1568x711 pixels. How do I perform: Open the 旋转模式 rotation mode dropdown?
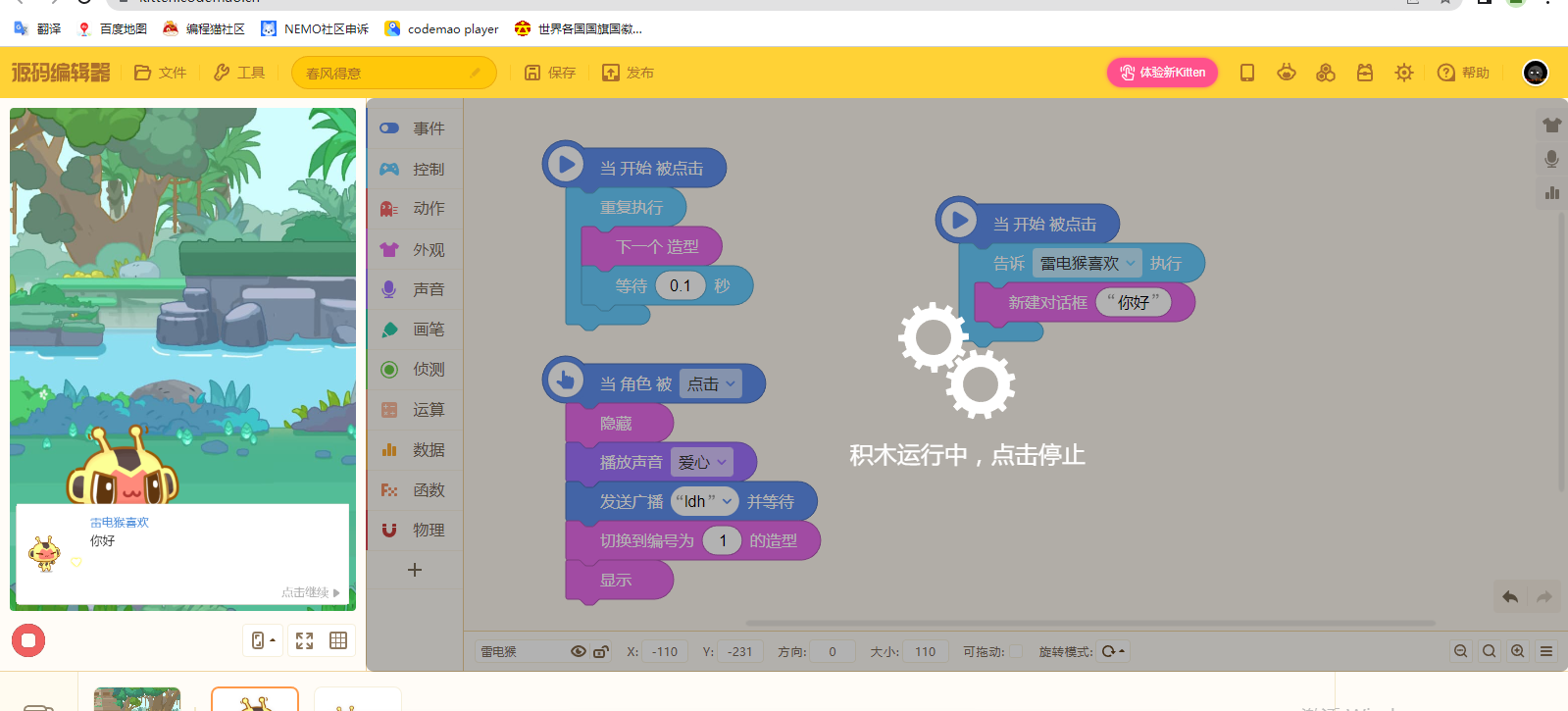point(1113,651)
